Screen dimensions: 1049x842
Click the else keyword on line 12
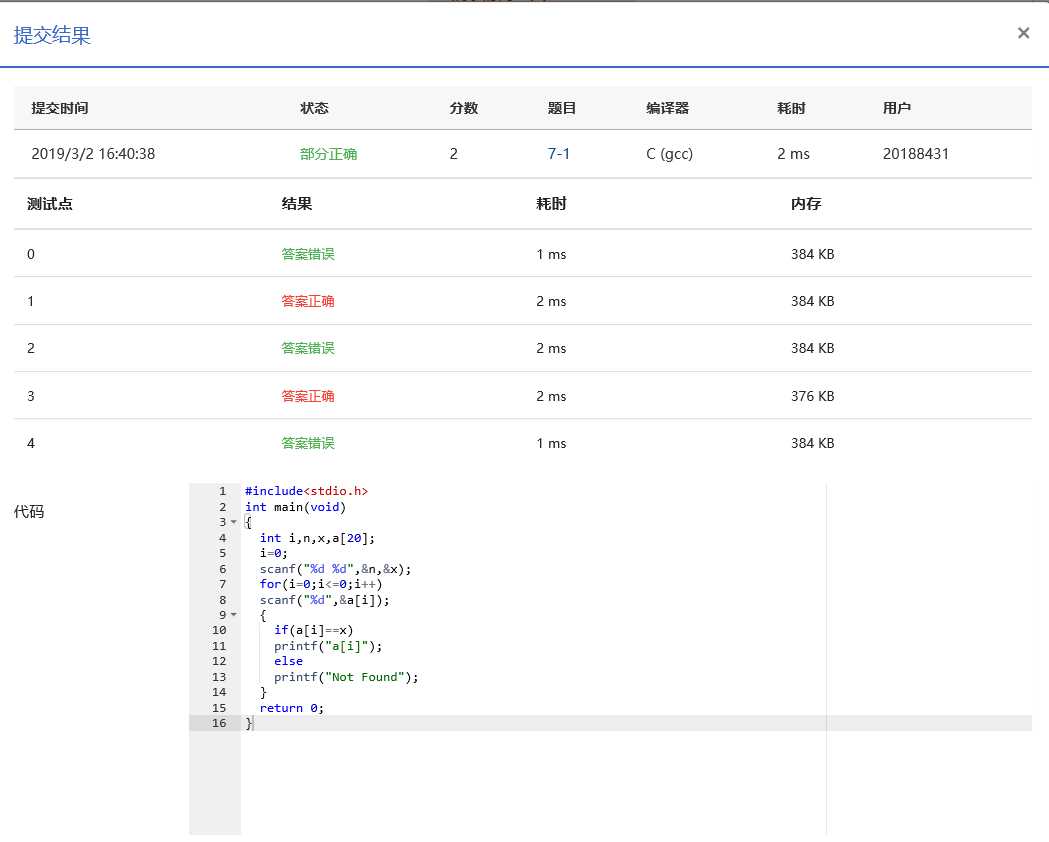click(288, 661)
